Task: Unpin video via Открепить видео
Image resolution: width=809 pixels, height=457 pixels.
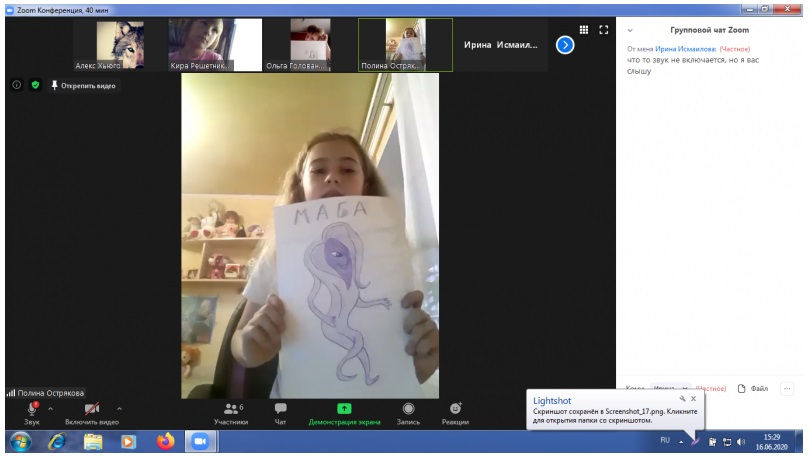Action: [x=84, y=86]
